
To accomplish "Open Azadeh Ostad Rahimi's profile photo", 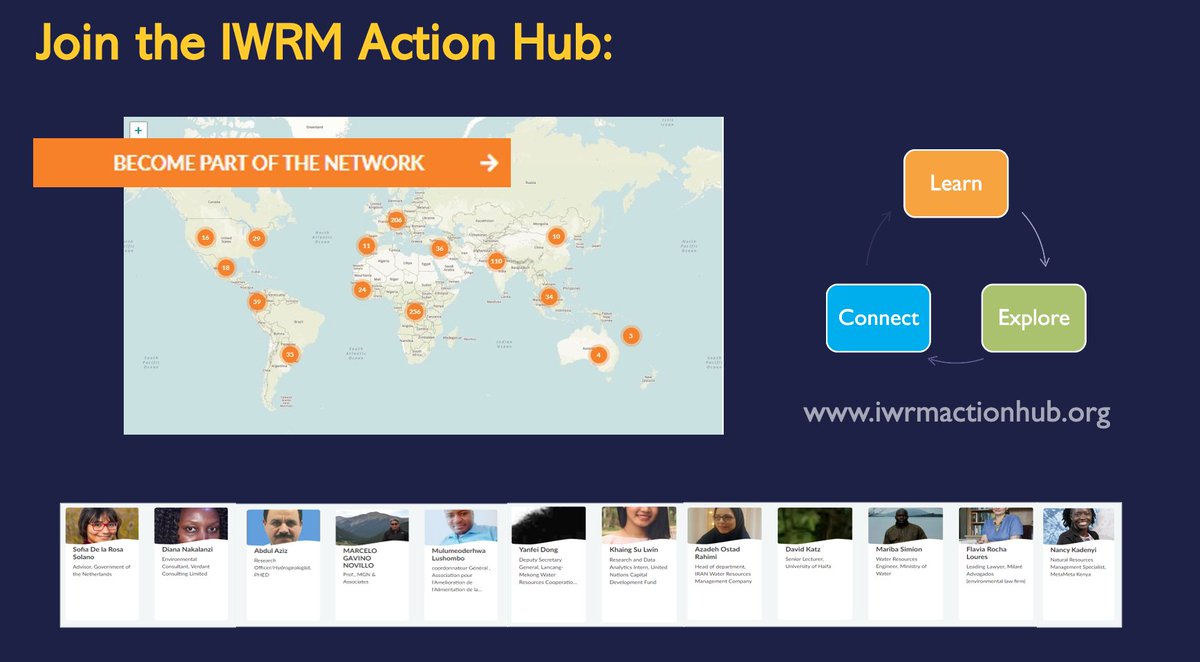I will pos(725,525).
